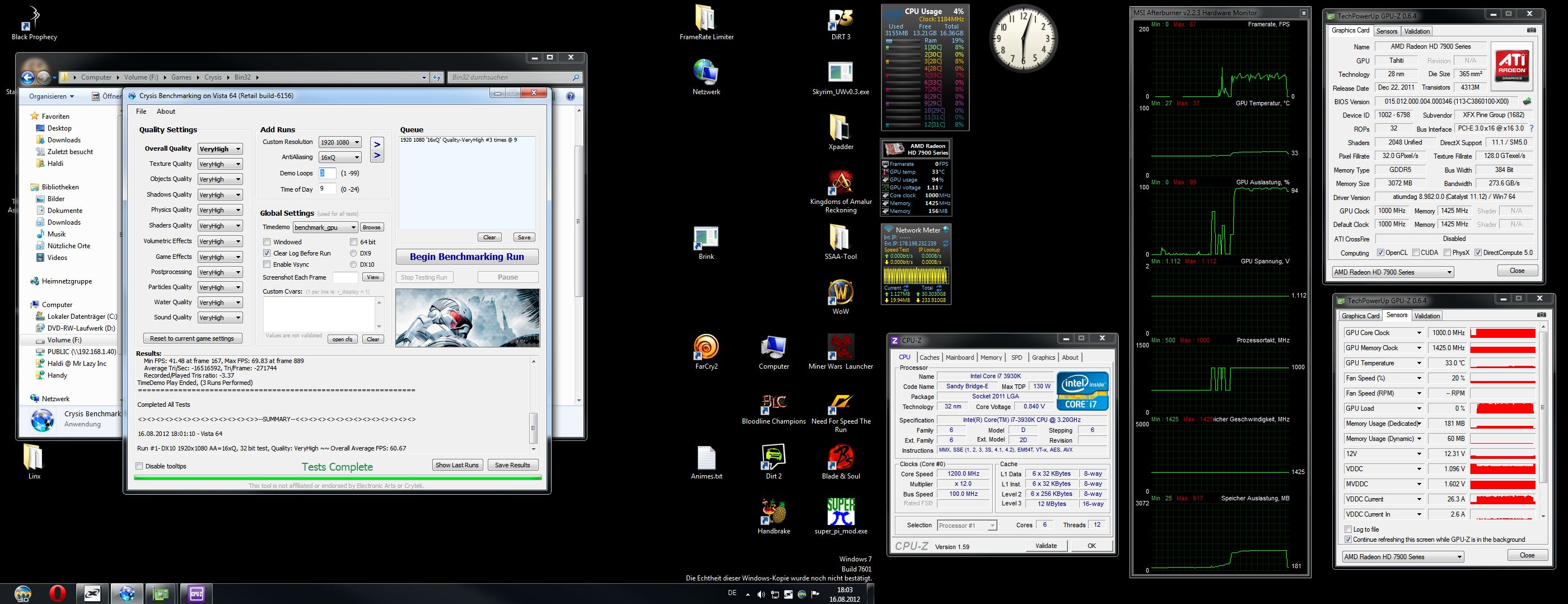Image resolution: width=1568 pixels, height=604 pixels.
Task: Open the SPD tab in CPU-Z
Action: [x=1016, y=357]
